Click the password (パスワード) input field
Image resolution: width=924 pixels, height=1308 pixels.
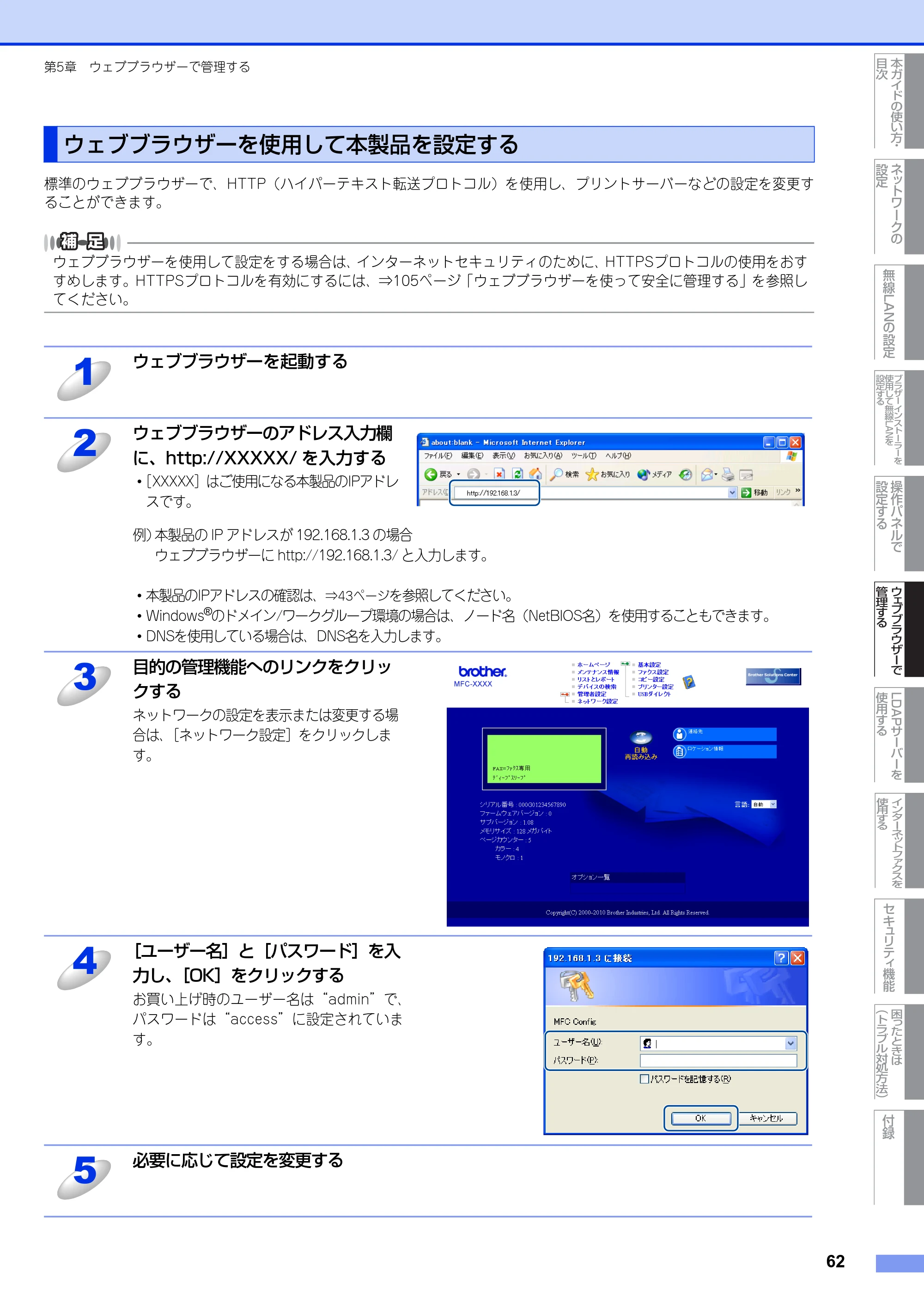click(x=718, y=1060)
